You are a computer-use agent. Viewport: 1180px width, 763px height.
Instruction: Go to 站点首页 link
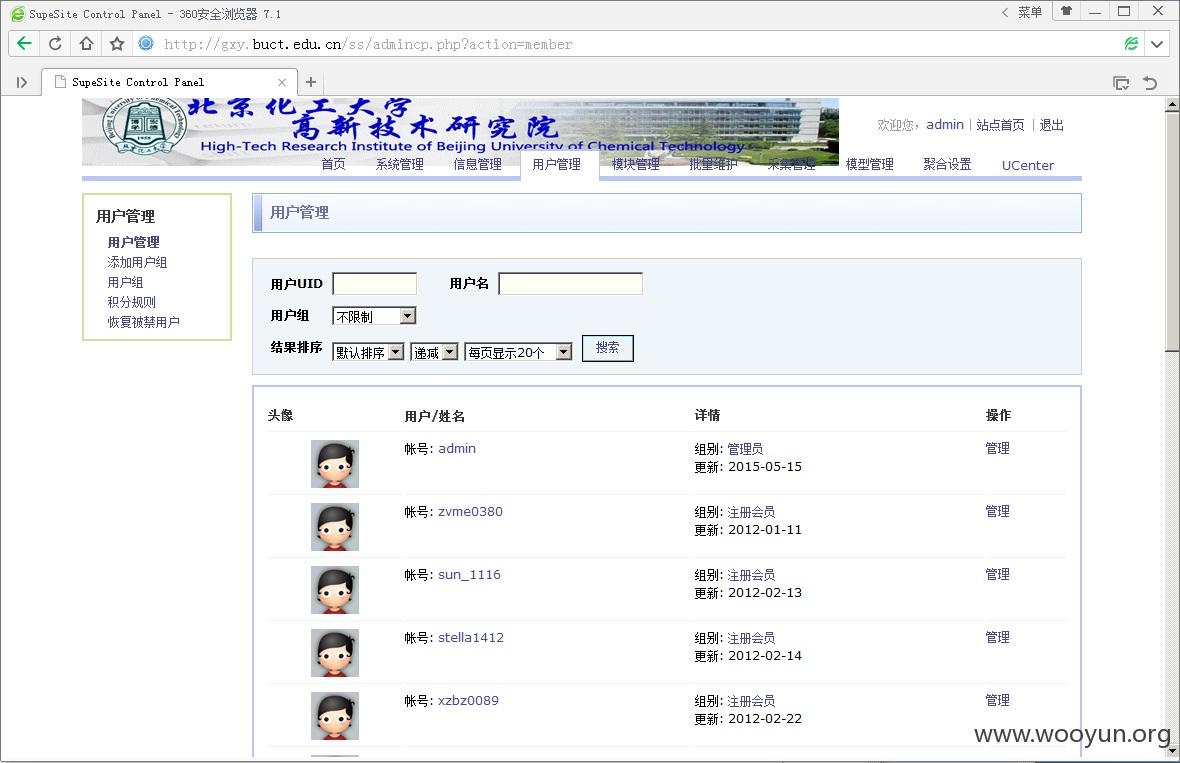pos(1000,125)
